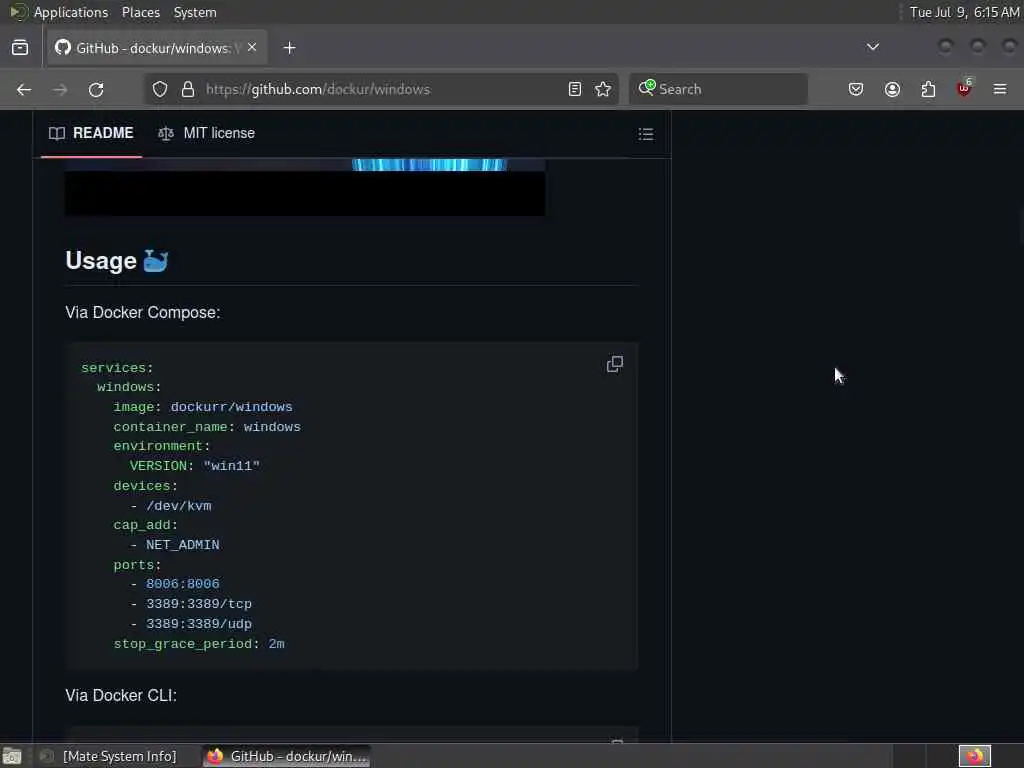1024x768 pixels.
Task: Open the Firefox account icon
Action: point(892,89)
